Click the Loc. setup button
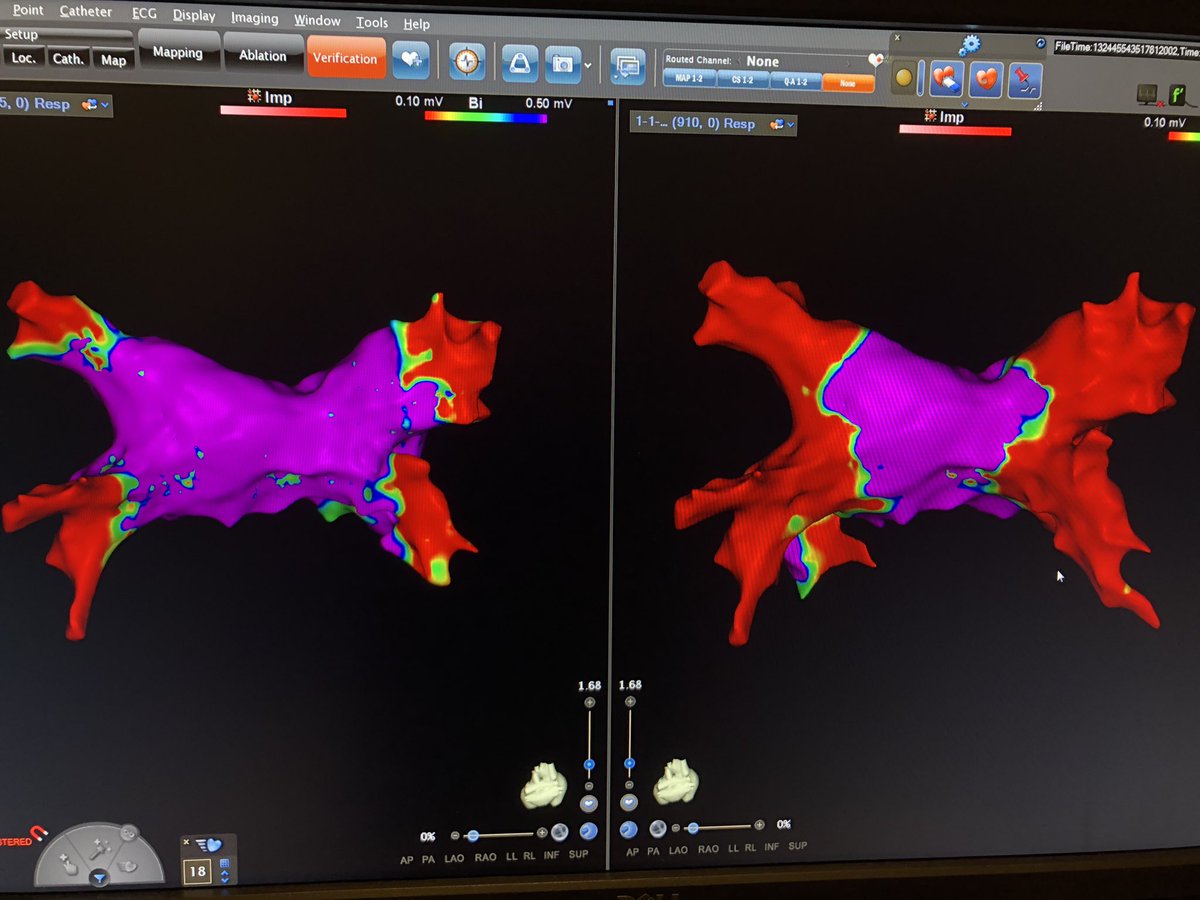Viewport: 1200px width, 900px height. click(24, 58)
